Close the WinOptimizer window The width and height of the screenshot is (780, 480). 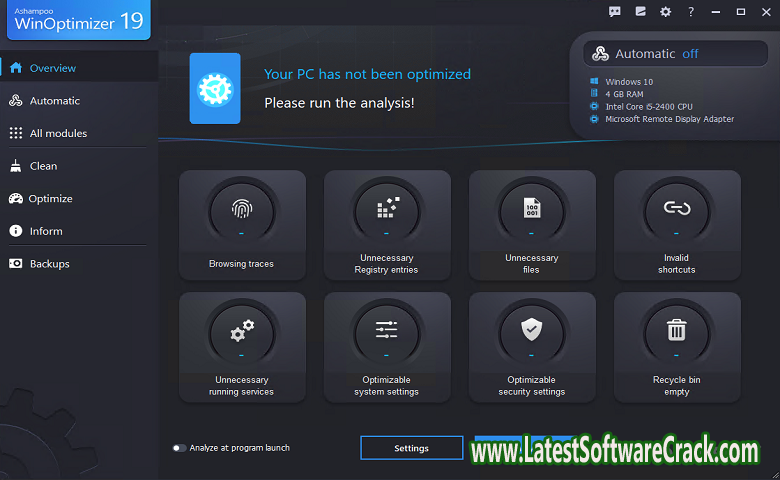766,12
